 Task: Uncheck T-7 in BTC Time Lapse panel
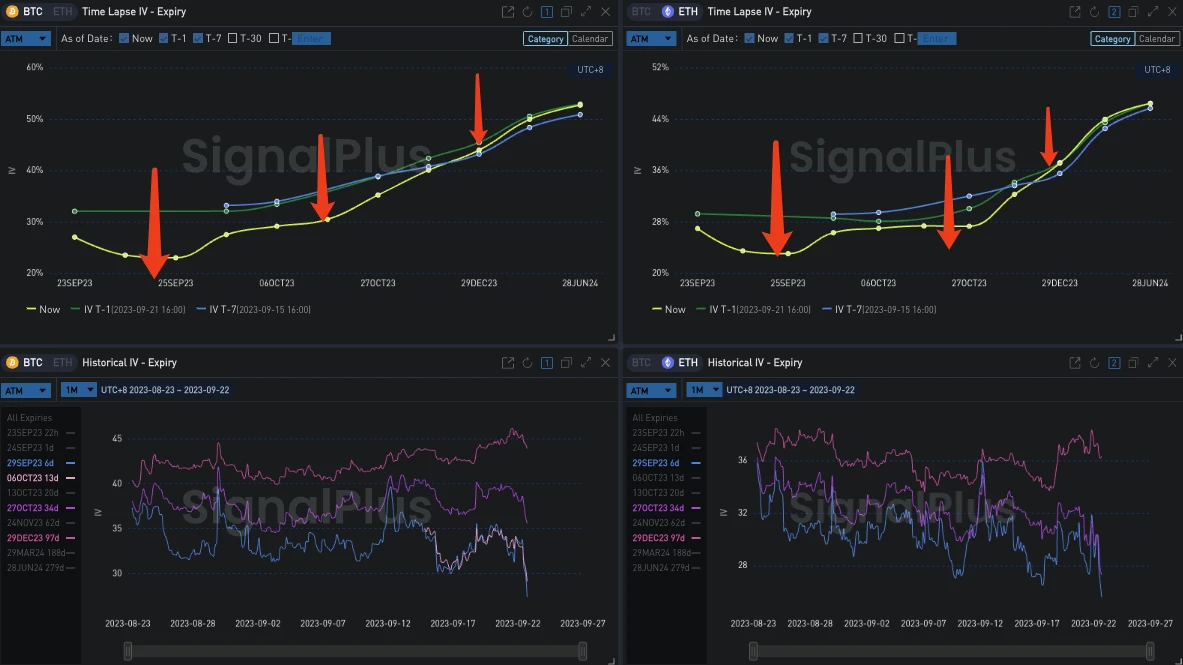click(x=198, y=38)
